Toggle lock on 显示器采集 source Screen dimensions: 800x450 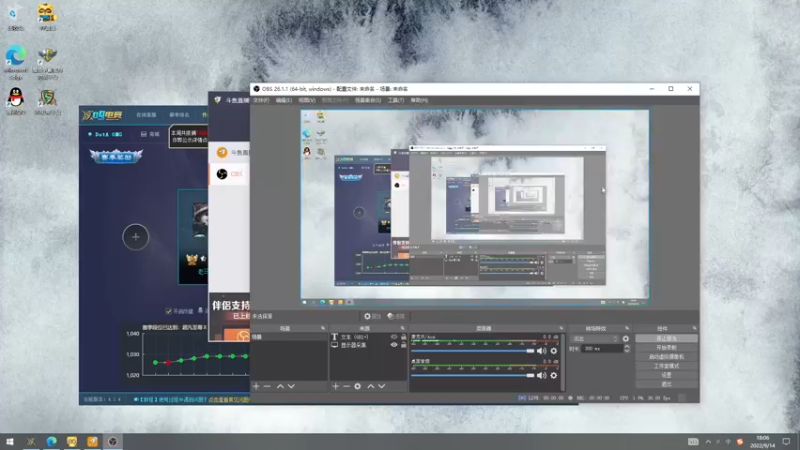(x=404, y=345)
